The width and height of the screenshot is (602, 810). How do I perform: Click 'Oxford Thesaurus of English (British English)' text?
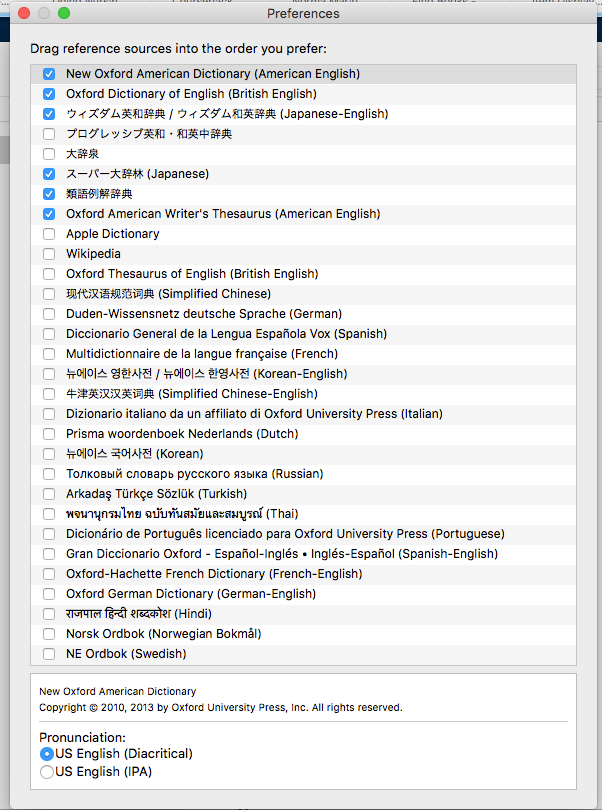coord(192,274)
